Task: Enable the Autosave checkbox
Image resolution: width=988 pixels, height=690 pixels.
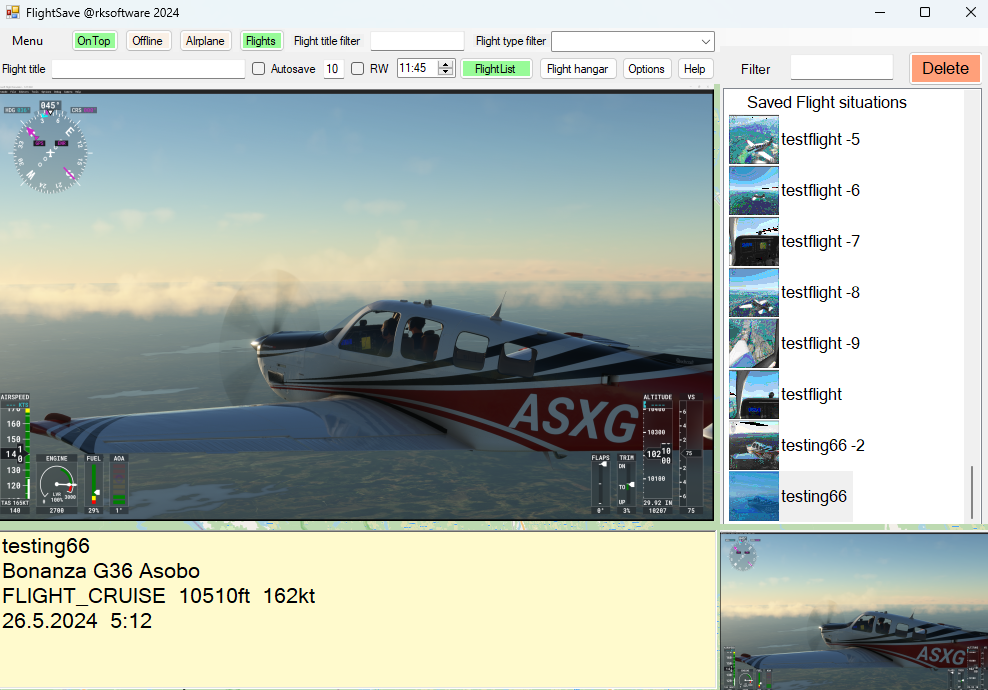Action: 259,69
